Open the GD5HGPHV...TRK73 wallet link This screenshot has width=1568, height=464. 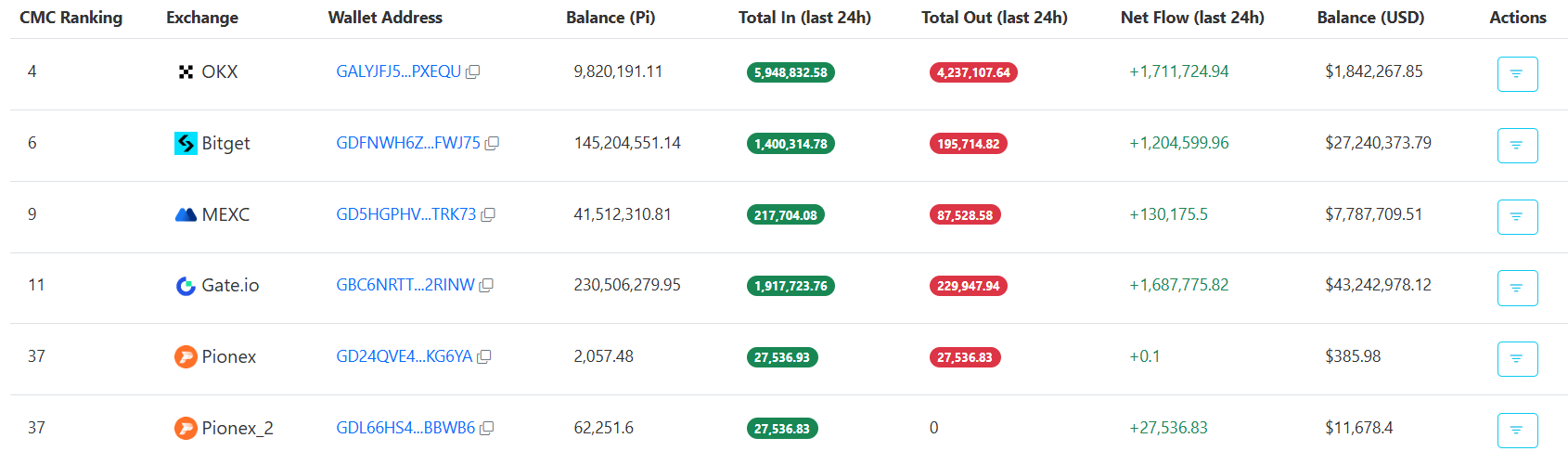click(405, 214)
